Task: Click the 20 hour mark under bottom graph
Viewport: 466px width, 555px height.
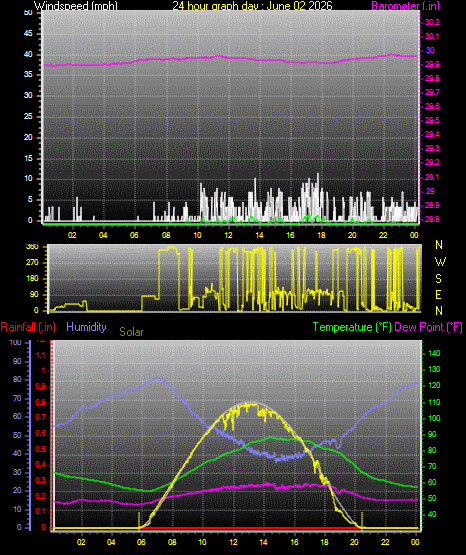Action: click(x=354, y=542)
